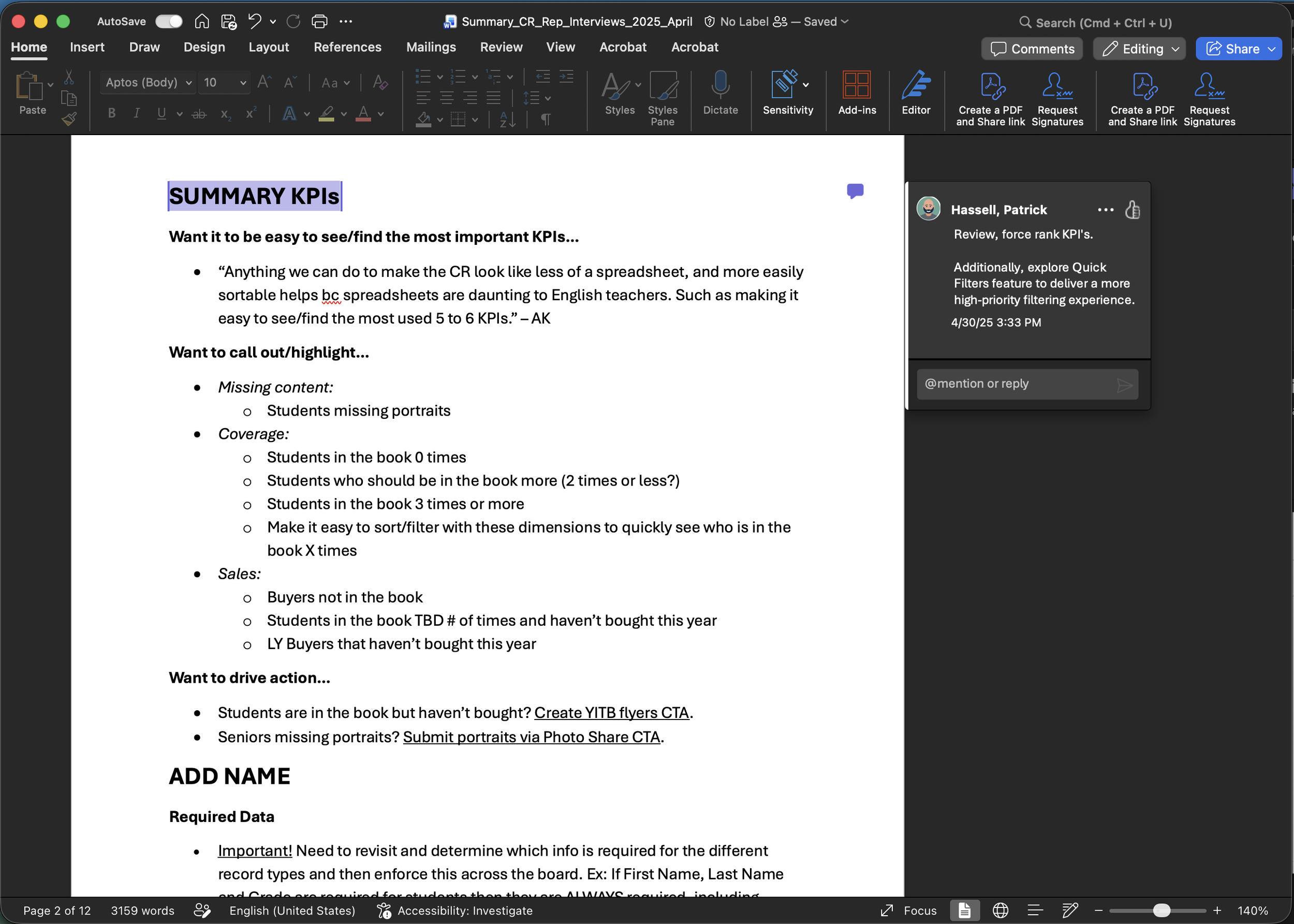
Task: Click the Focus mode button
Action: coord(908,911)
